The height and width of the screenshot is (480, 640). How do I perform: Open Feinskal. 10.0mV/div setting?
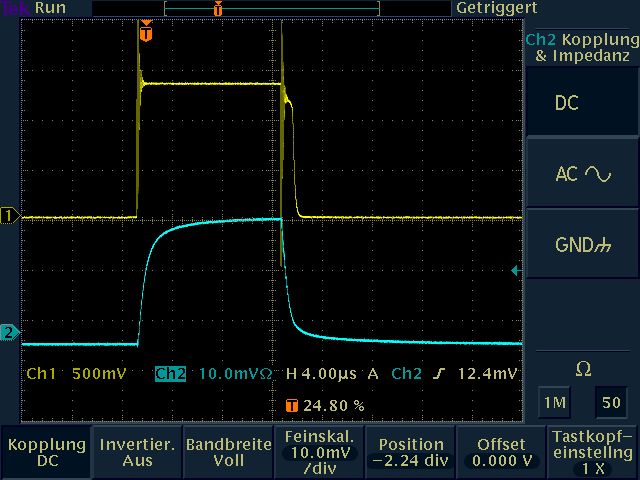coord(319,453)
